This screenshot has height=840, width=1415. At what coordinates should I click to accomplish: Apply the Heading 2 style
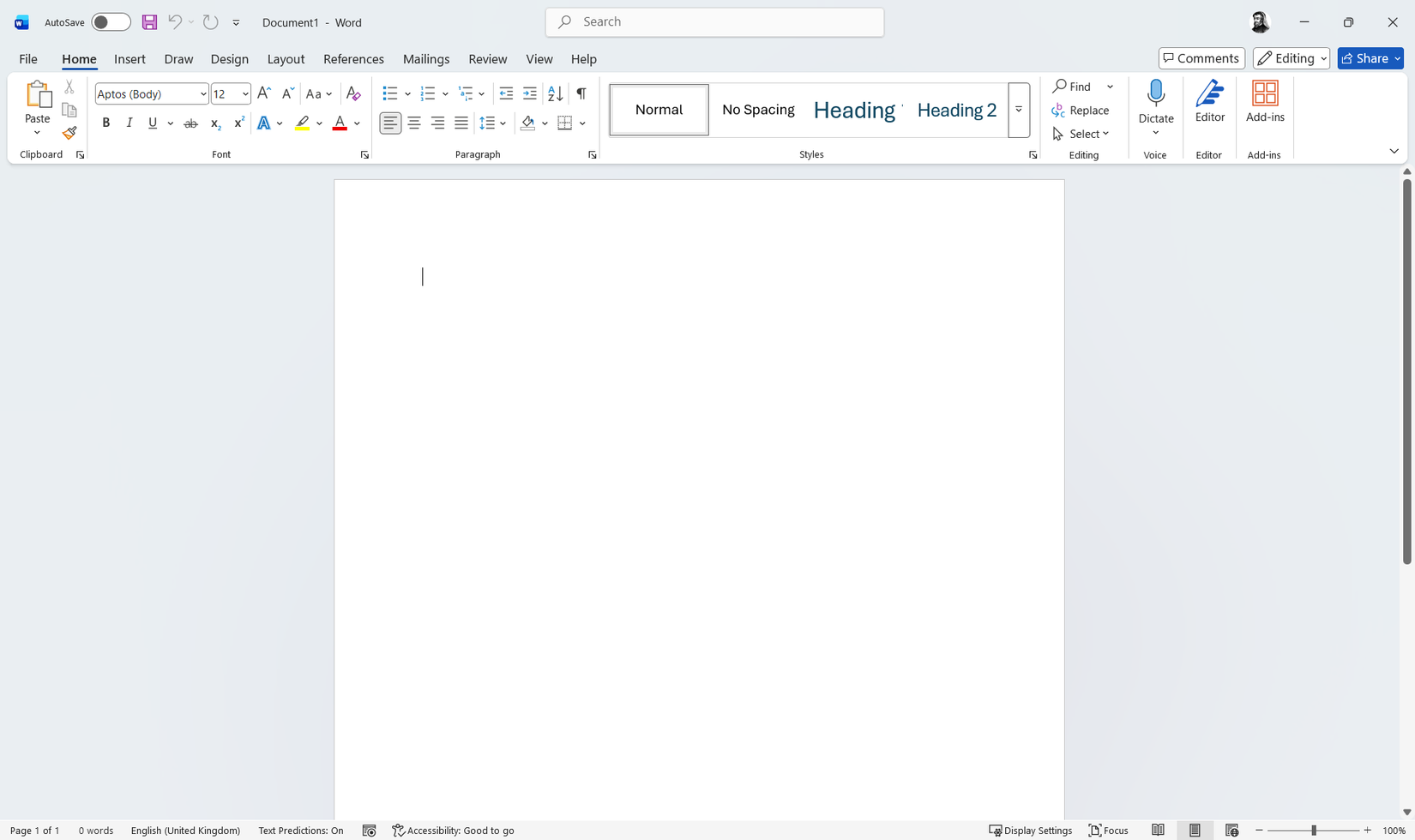[x=956, y=110]
